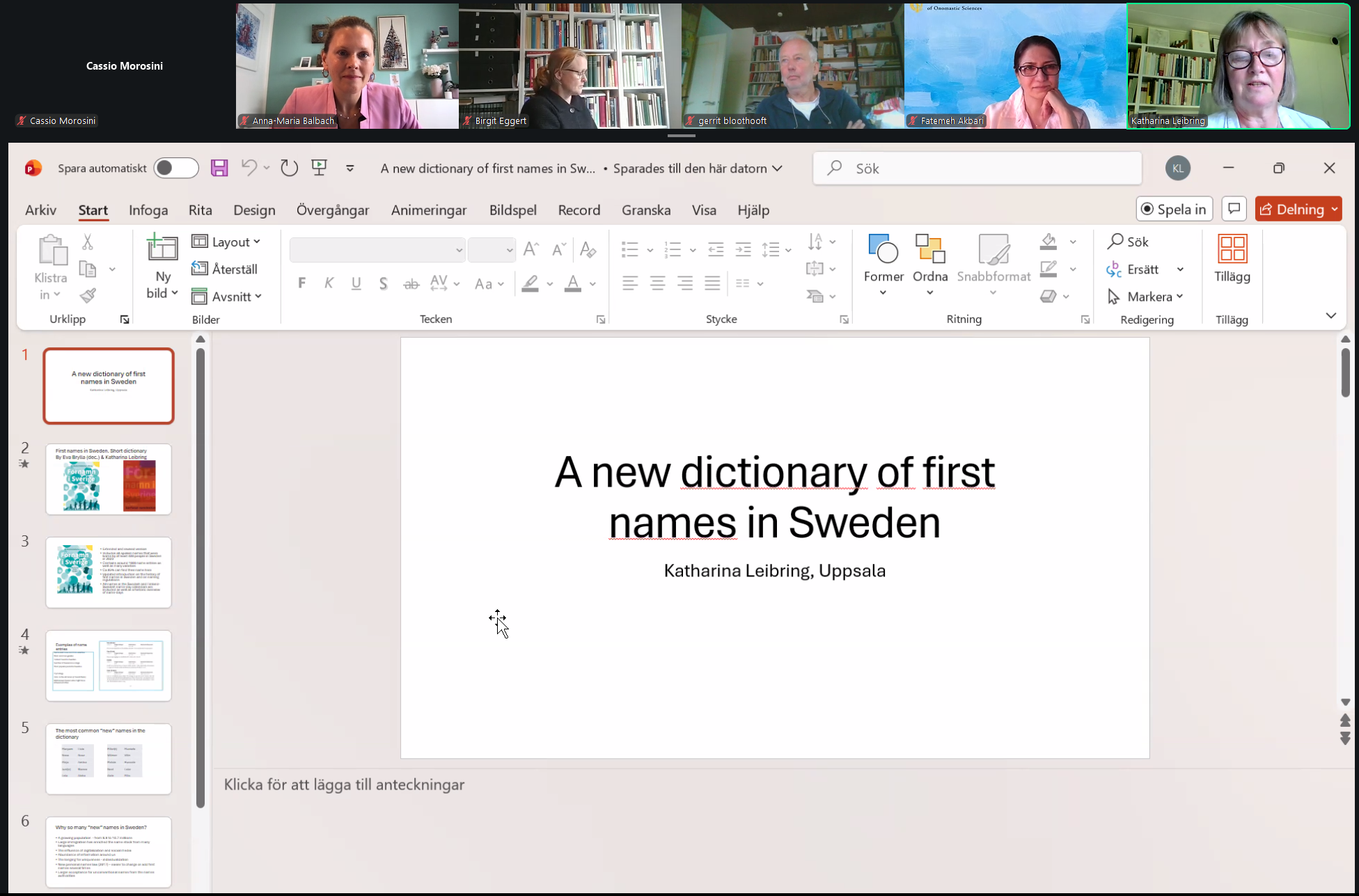
Task: Select the Format Painter brush icon
Action: [x=88, y=296]
